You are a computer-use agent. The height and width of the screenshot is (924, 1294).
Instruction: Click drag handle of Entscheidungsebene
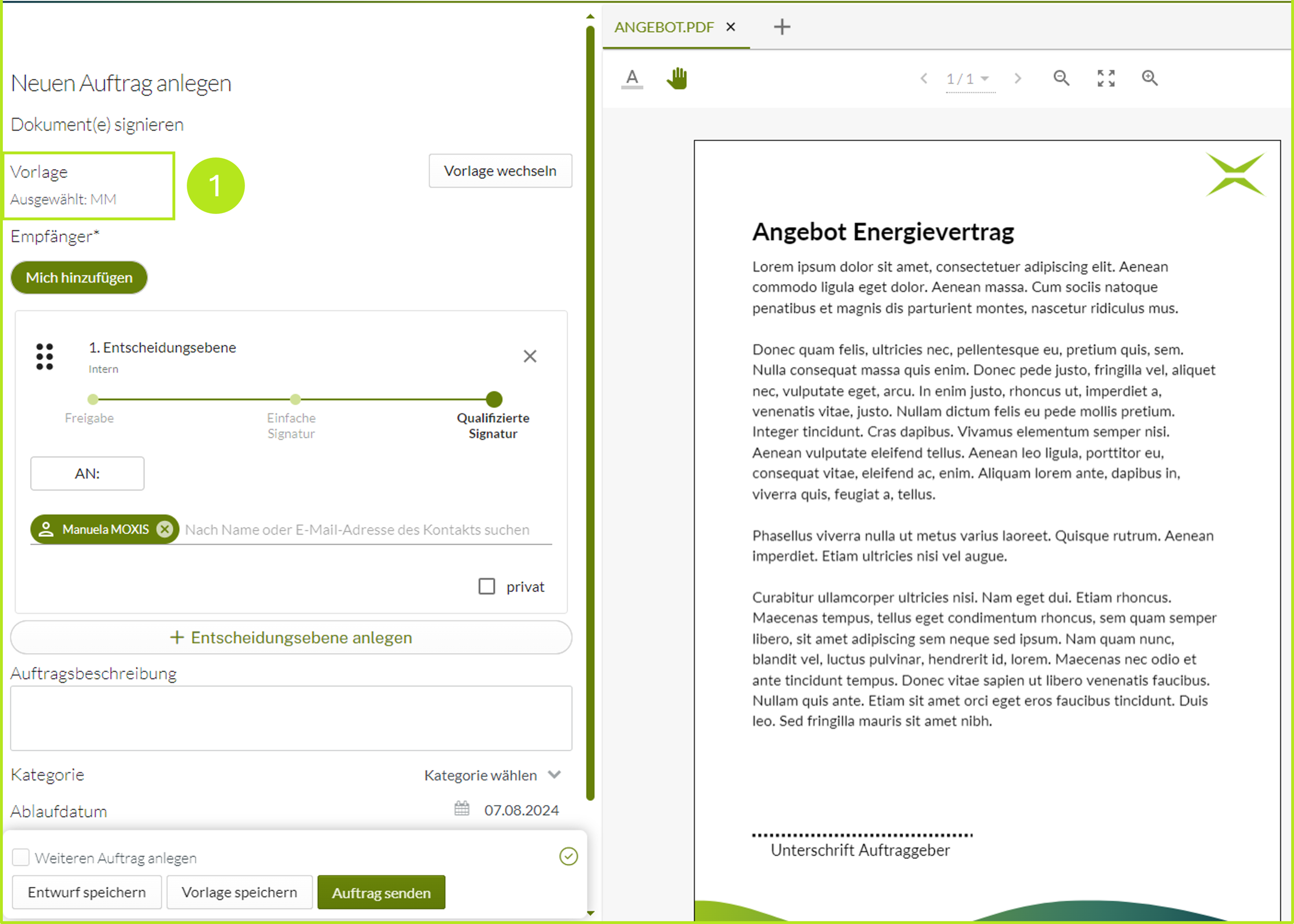pyautogui.click(x=44, y=357)
